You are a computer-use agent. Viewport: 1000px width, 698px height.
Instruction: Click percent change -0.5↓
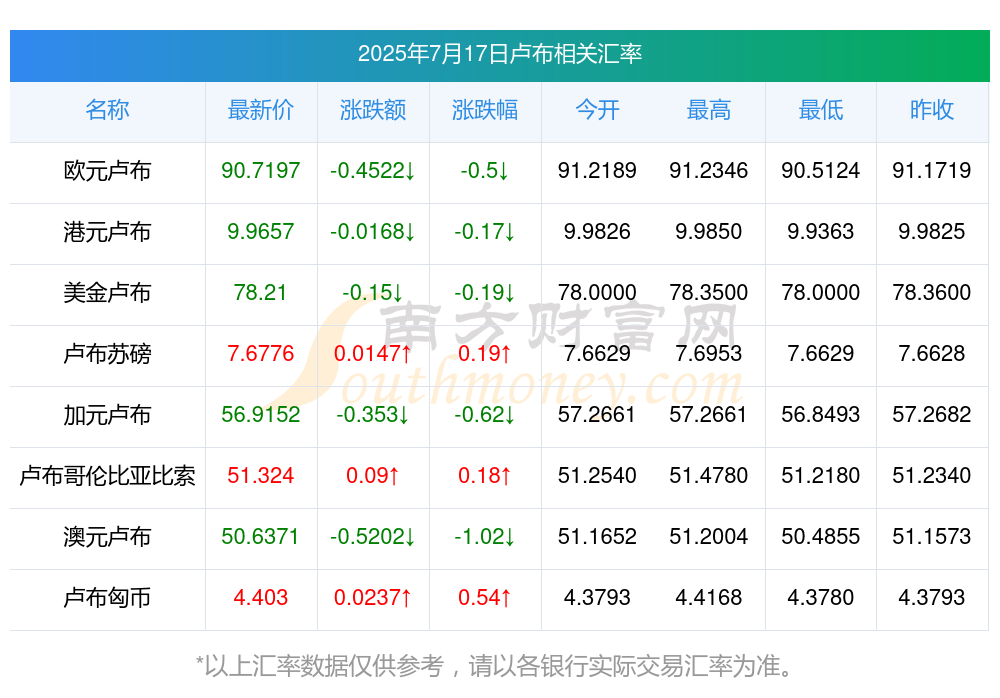(x=485, y=170)
